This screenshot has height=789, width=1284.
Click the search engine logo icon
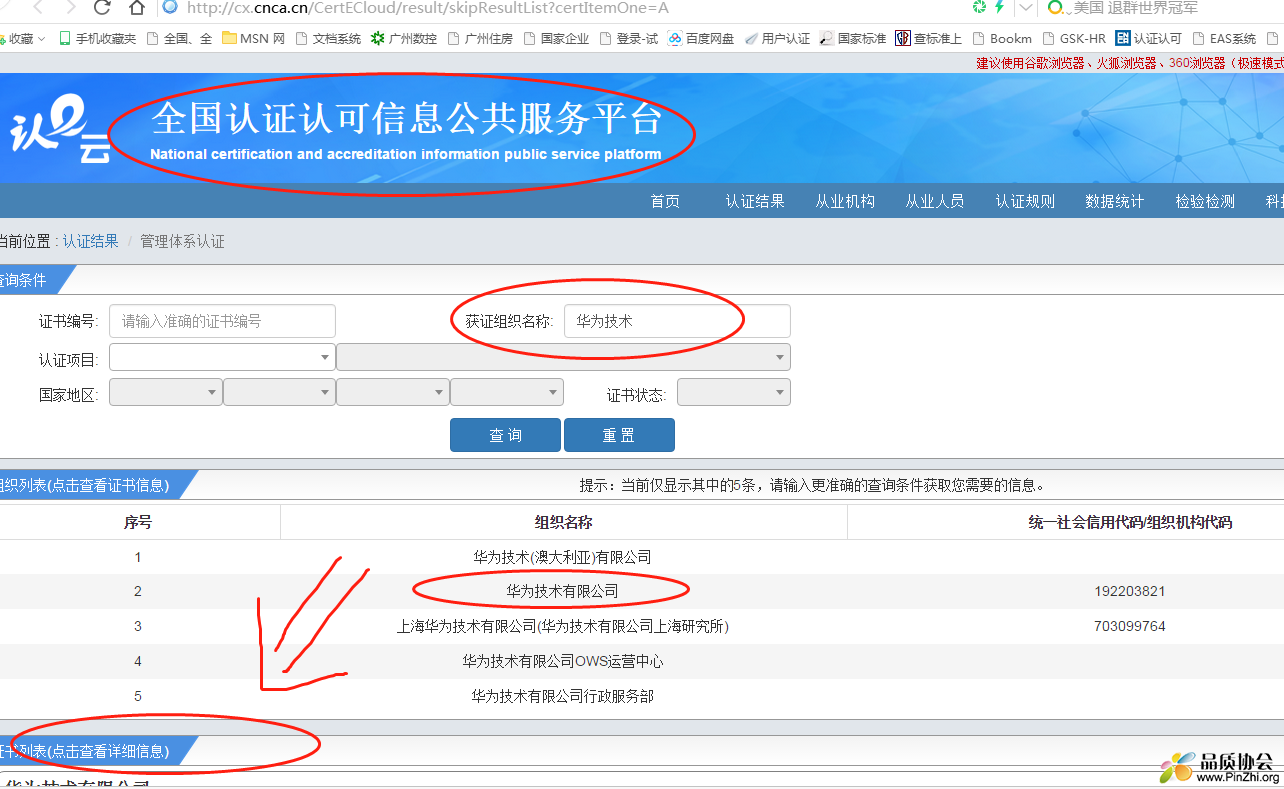(x=1055, y=8)
